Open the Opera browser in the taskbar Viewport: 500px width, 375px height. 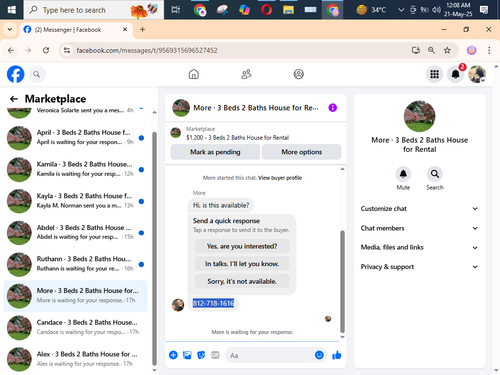pos(266,10)
